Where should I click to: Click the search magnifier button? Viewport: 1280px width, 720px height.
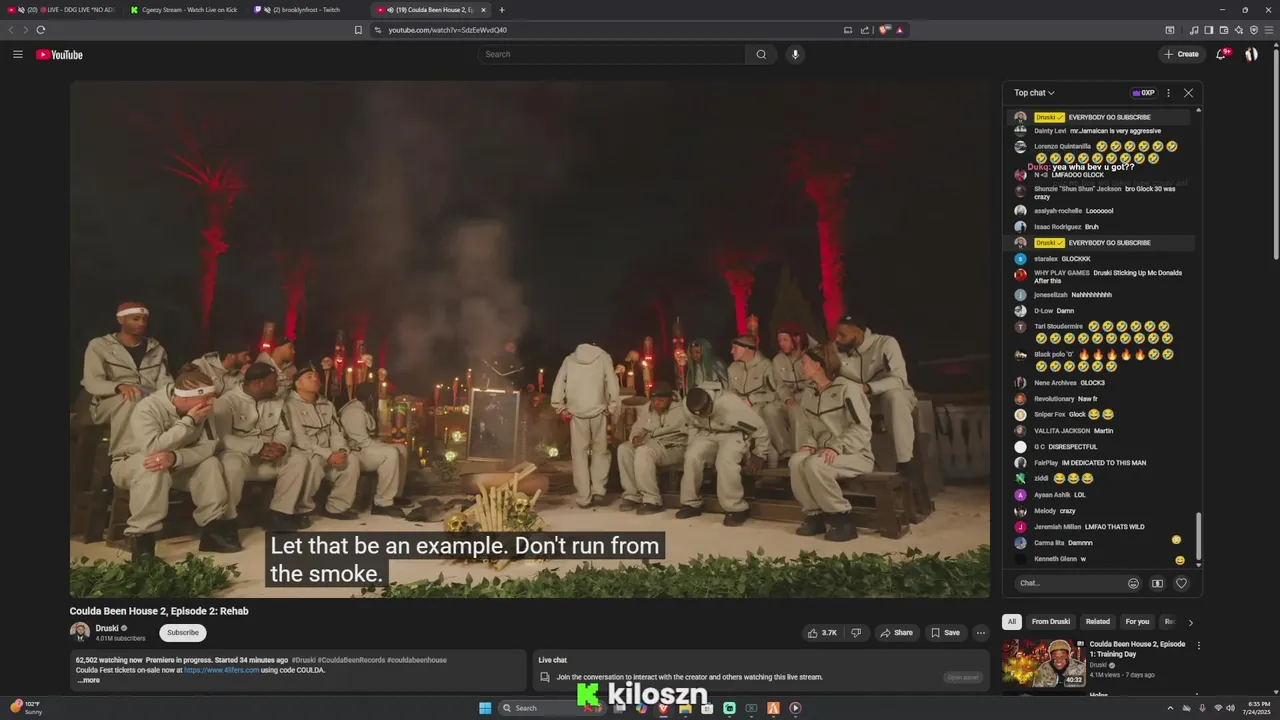point(761,54)
